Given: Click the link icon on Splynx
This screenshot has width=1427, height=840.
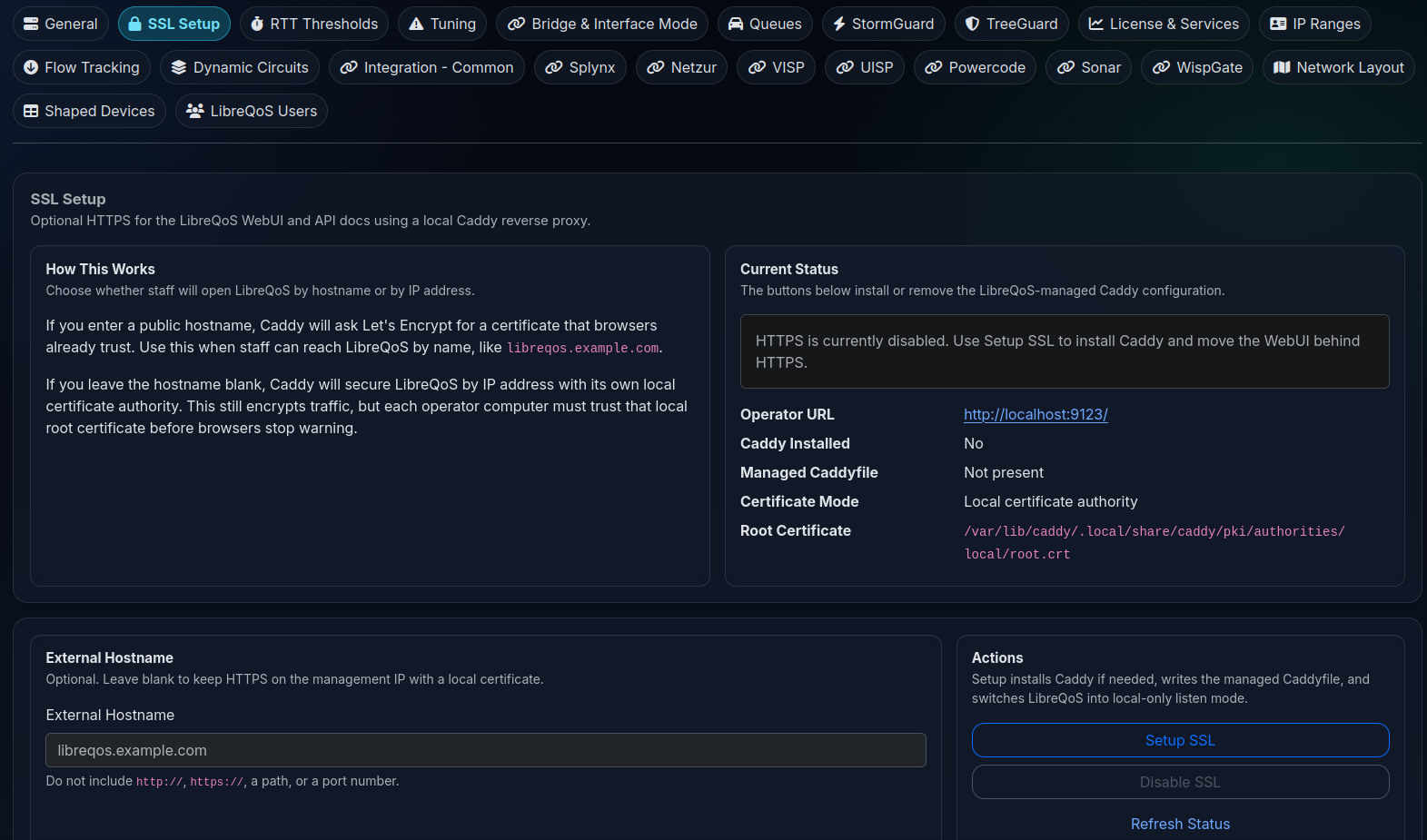Looking at the screenshot, I should click(x=553, y=67).
